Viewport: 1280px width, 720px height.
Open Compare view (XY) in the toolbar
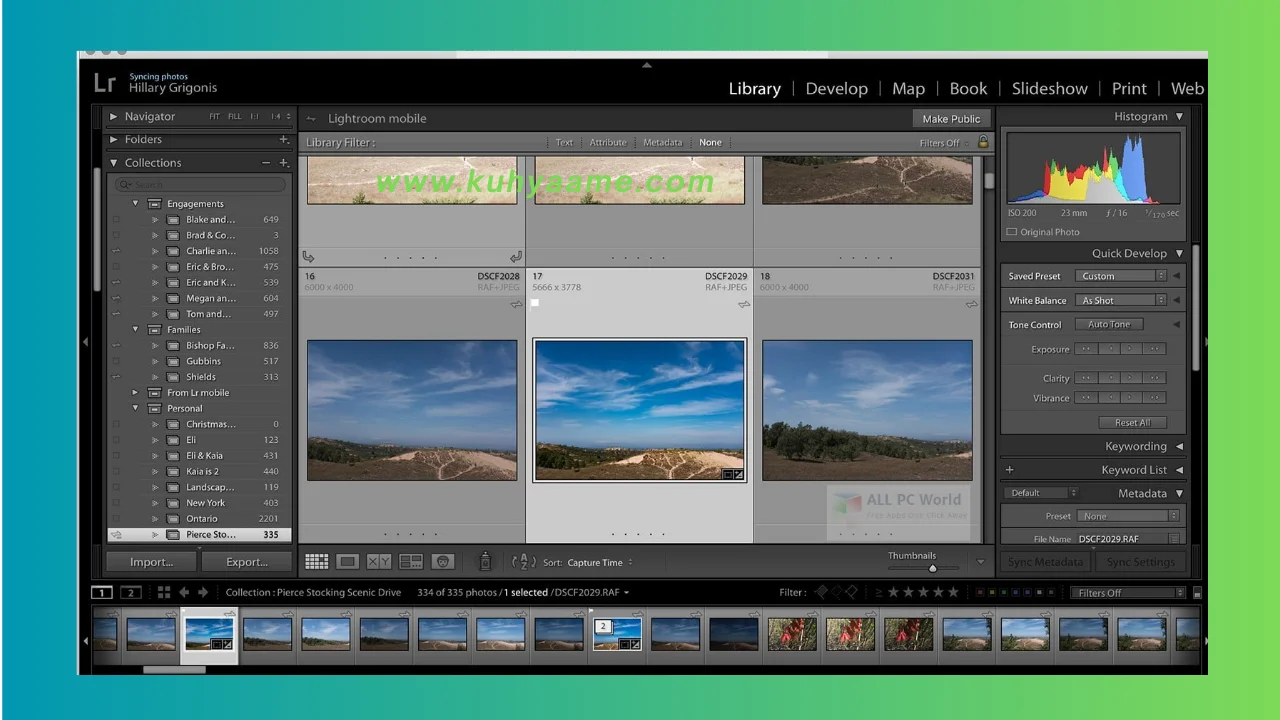379,562
